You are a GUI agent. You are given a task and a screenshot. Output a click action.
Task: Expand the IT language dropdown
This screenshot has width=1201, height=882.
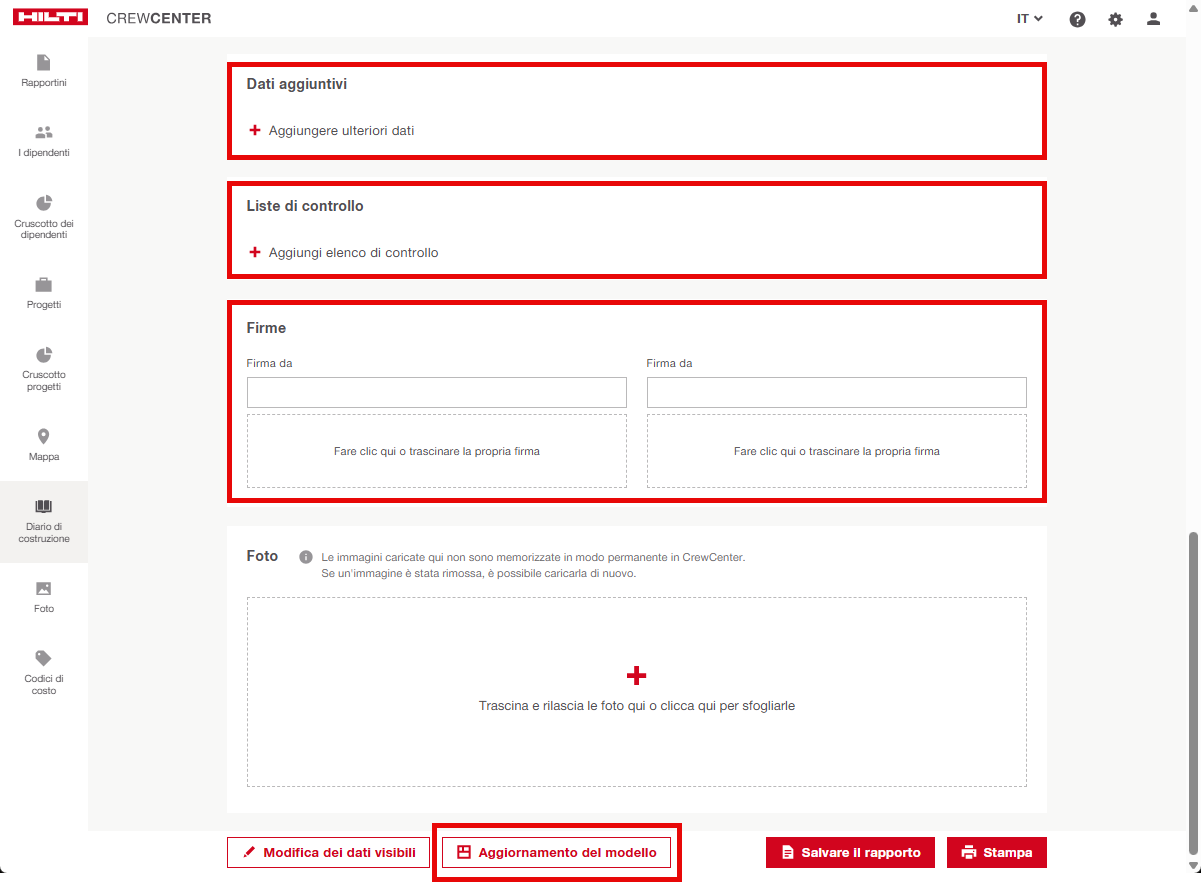1029,19
